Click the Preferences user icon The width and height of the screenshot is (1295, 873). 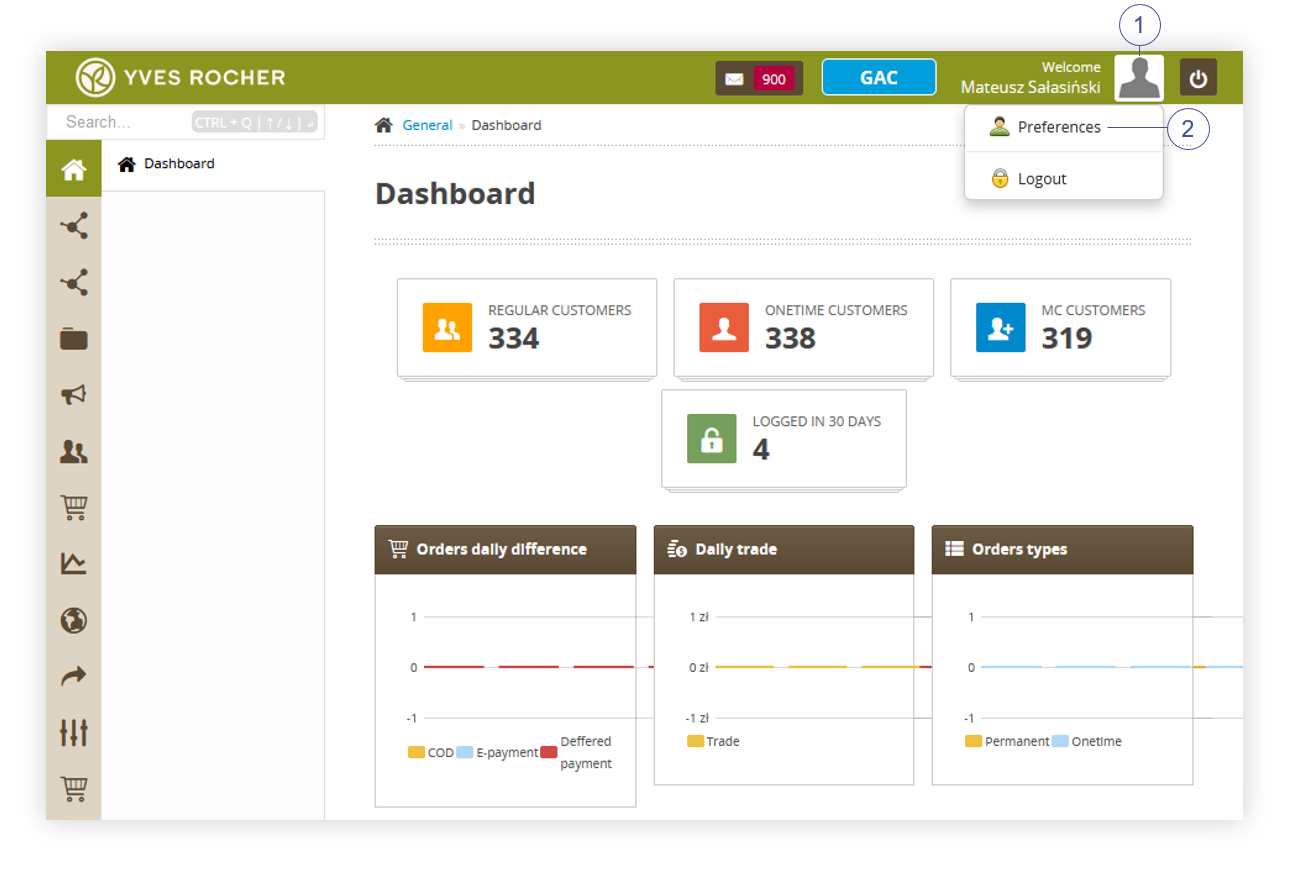[x=999, y=126]
